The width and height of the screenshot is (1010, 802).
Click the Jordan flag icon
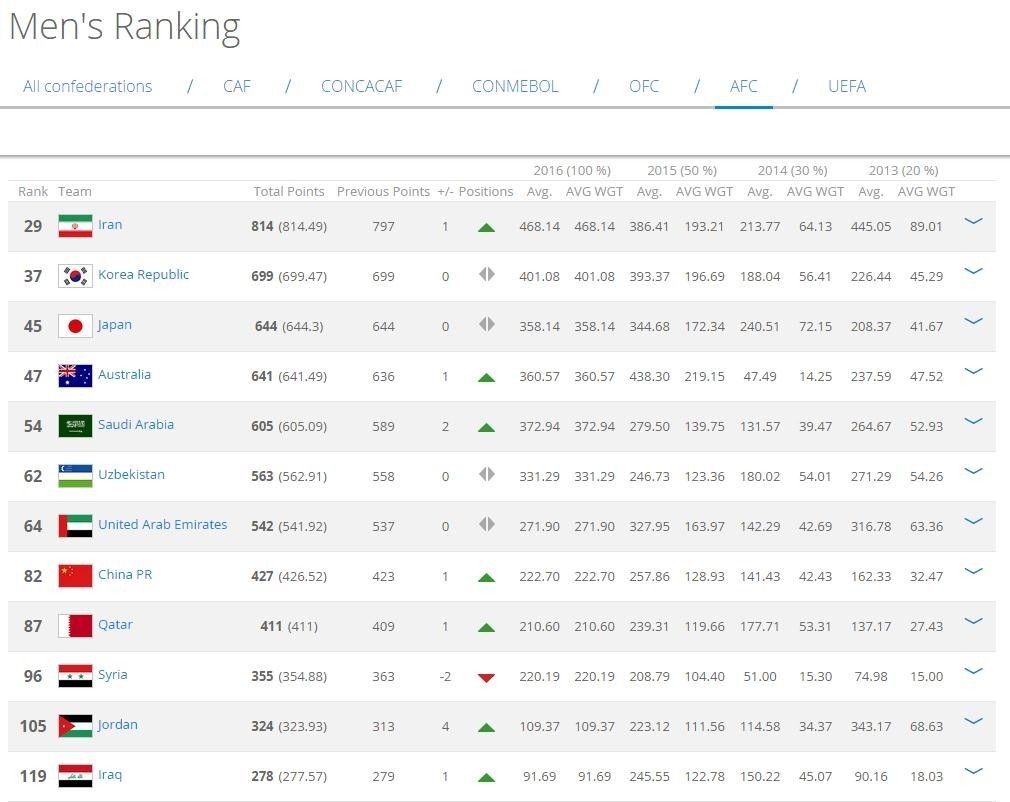point(75,726)
